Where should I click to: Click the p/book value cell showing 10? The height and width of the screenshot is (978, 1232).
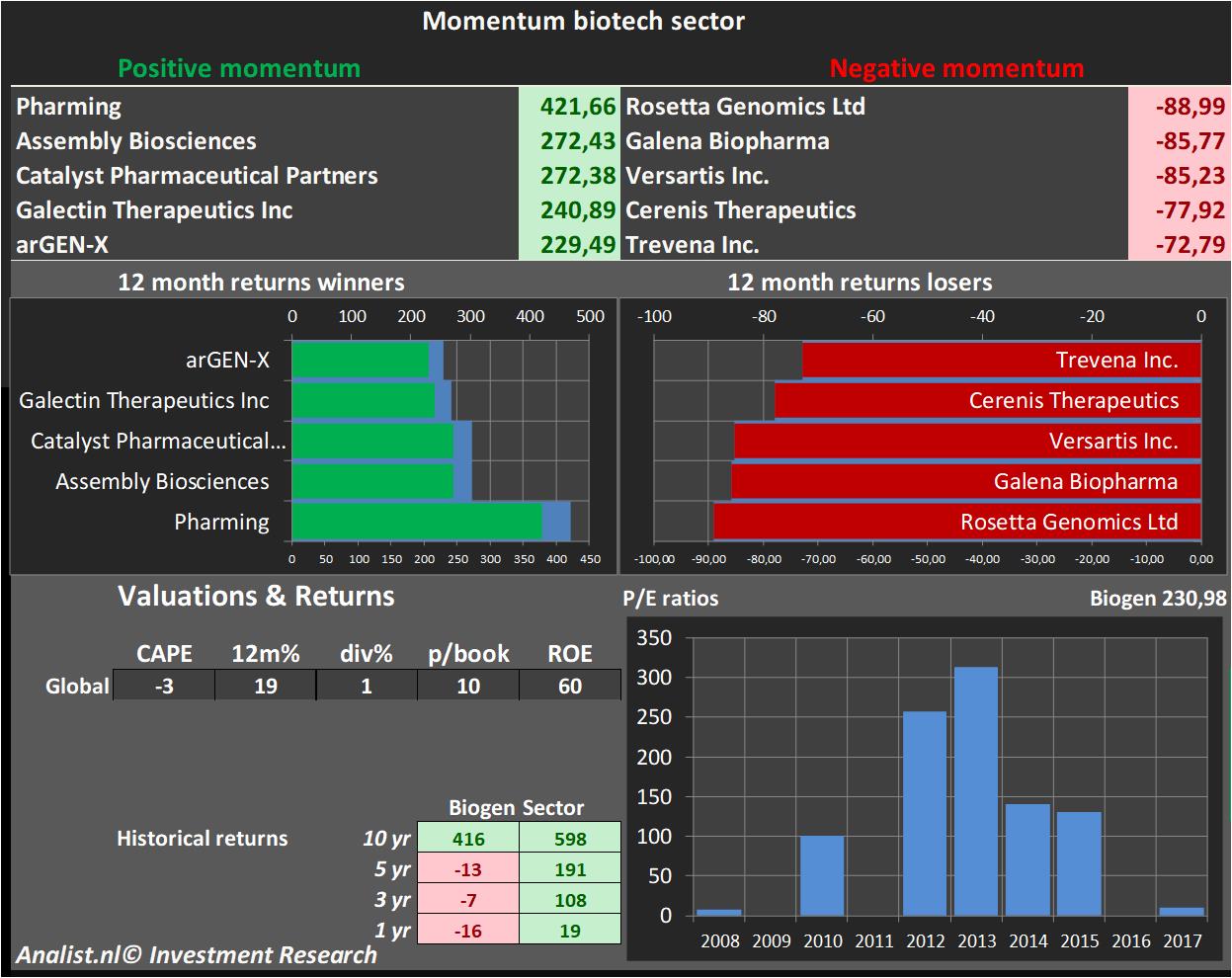coord(468,686)
